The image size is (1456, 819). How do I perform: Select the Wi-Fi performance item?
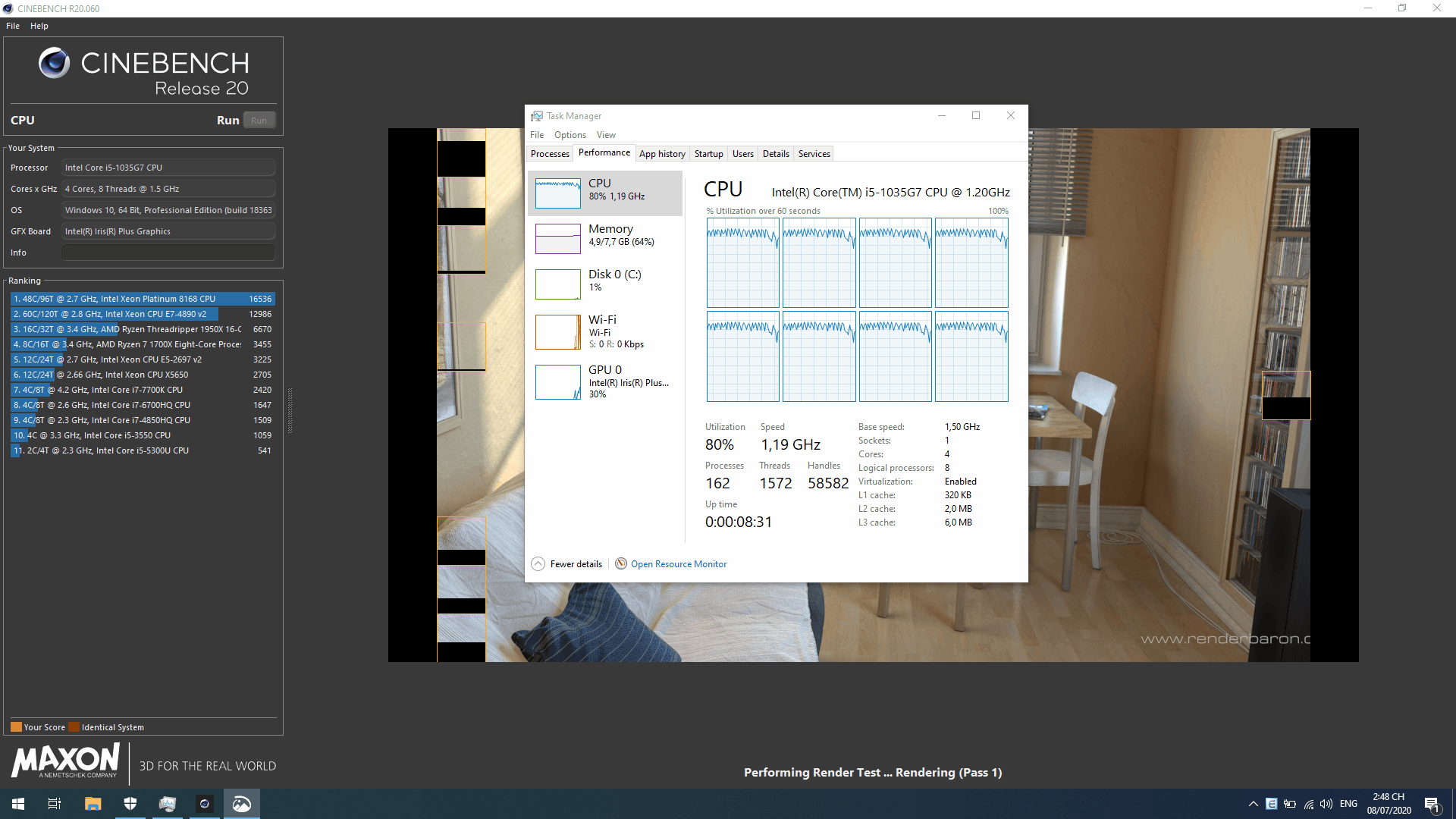point(605,332)
